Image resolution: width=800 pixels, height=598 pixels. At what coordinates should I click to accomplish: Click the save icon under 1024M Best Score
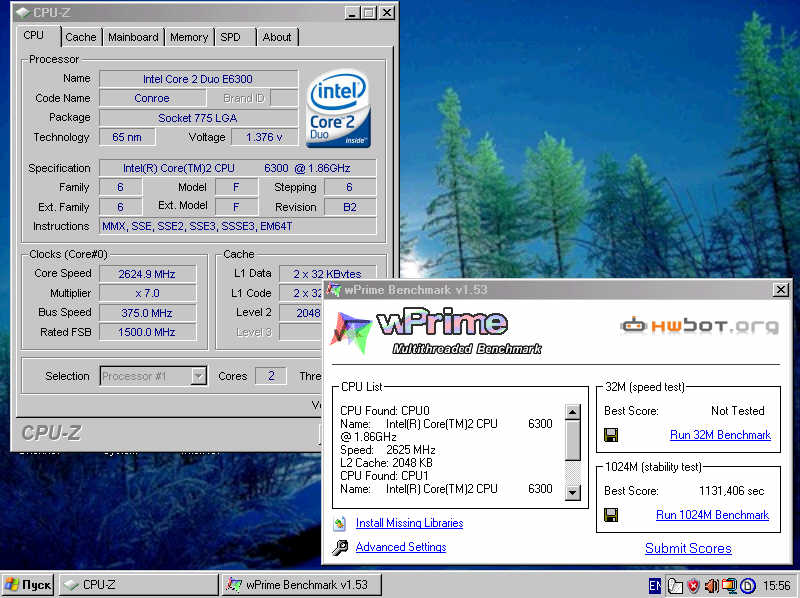point(611,515)
